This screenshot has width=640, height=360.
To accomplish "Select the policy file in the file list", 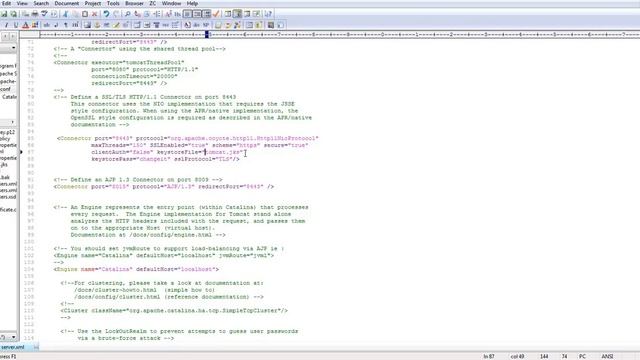I will pyautogui.click(x=5, y=139).
